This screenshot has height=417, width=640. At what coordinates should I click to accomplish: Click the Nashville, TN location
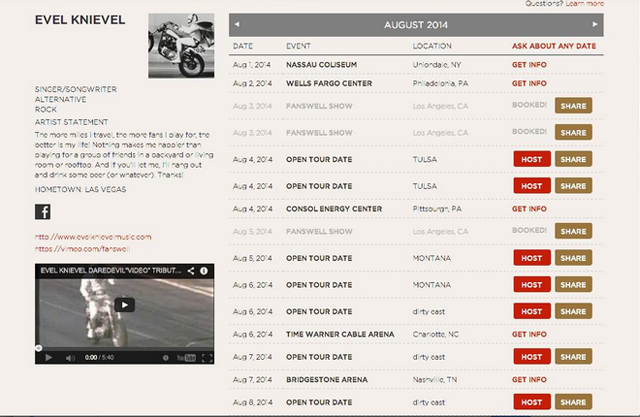(435, 379)
